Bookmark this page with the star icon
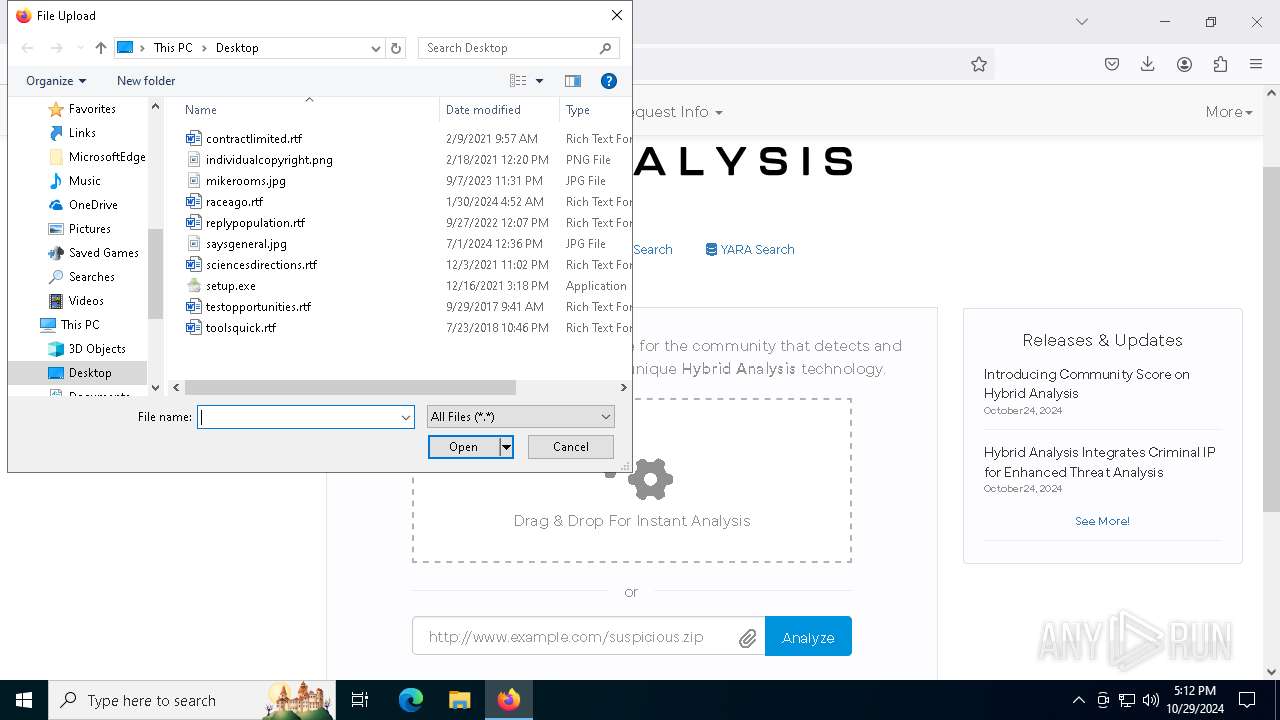Image resolution: width=1280 pixels, height=720 pixels. tap(979, 64)
